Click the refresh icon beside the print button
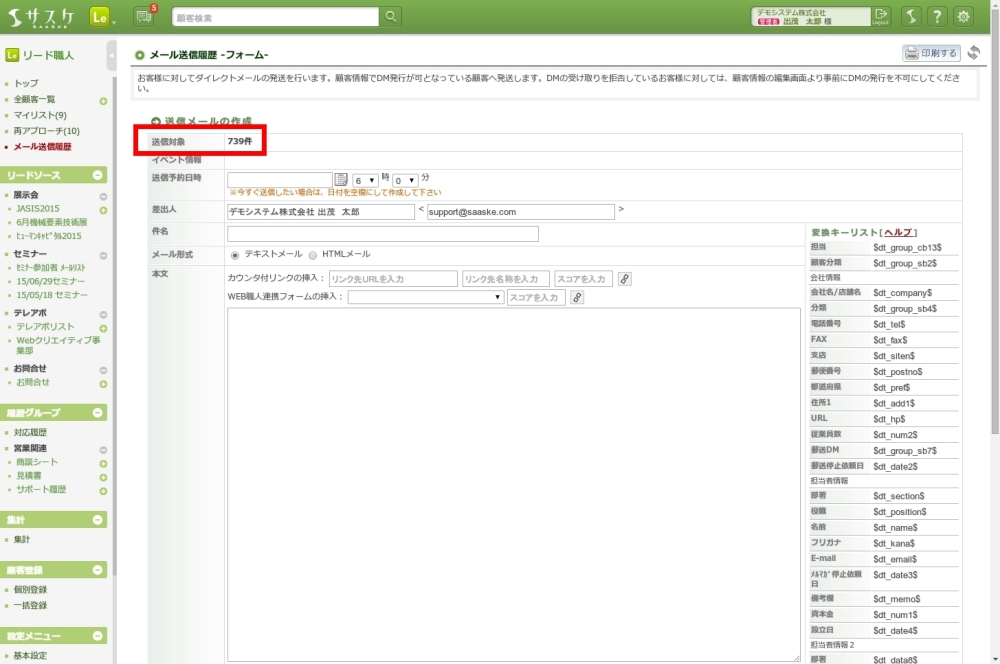The width and height of the screenshot is (1000, 664). coord(973,53)
